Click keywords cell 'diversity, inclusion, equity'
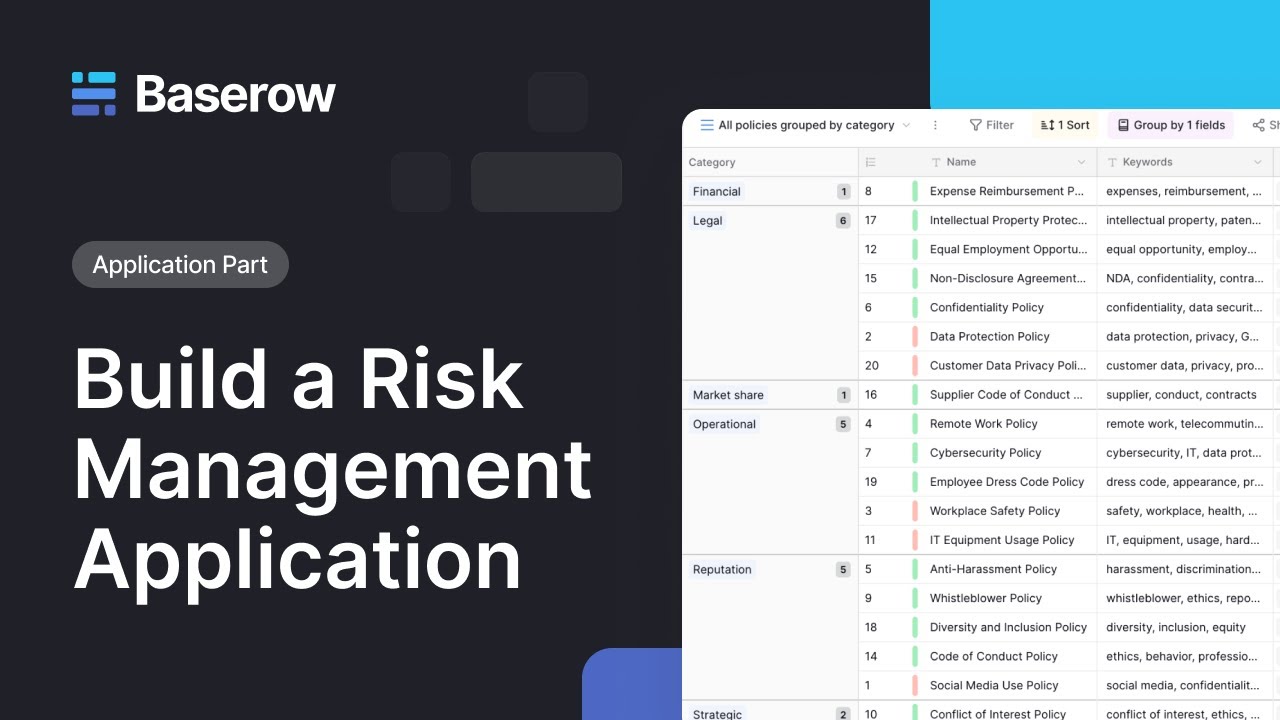1280x720 pixels. [x=1185, y=627]
